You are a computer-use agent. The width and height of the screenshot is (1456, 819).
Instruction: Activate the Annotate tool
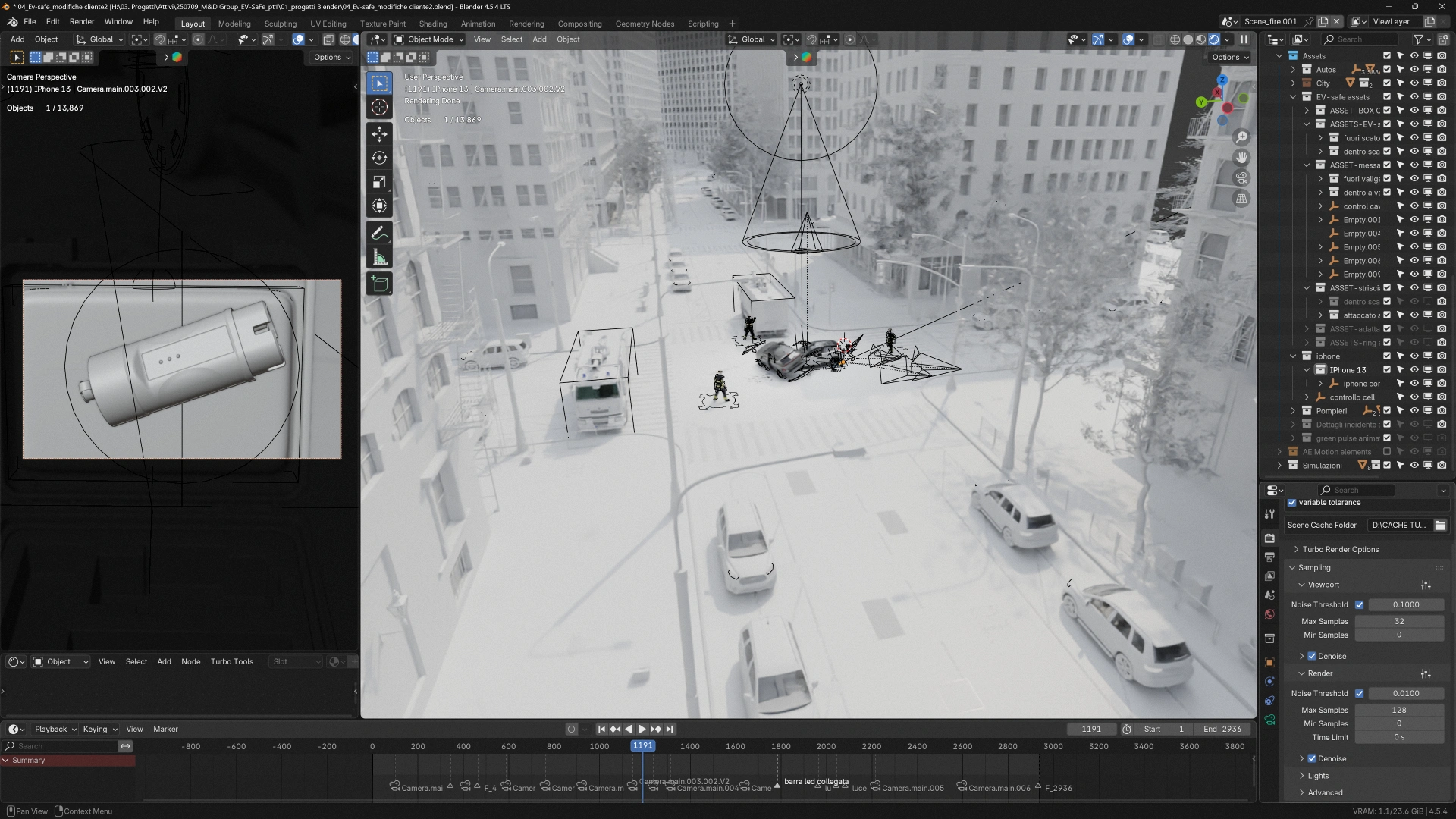pos(379,234)
